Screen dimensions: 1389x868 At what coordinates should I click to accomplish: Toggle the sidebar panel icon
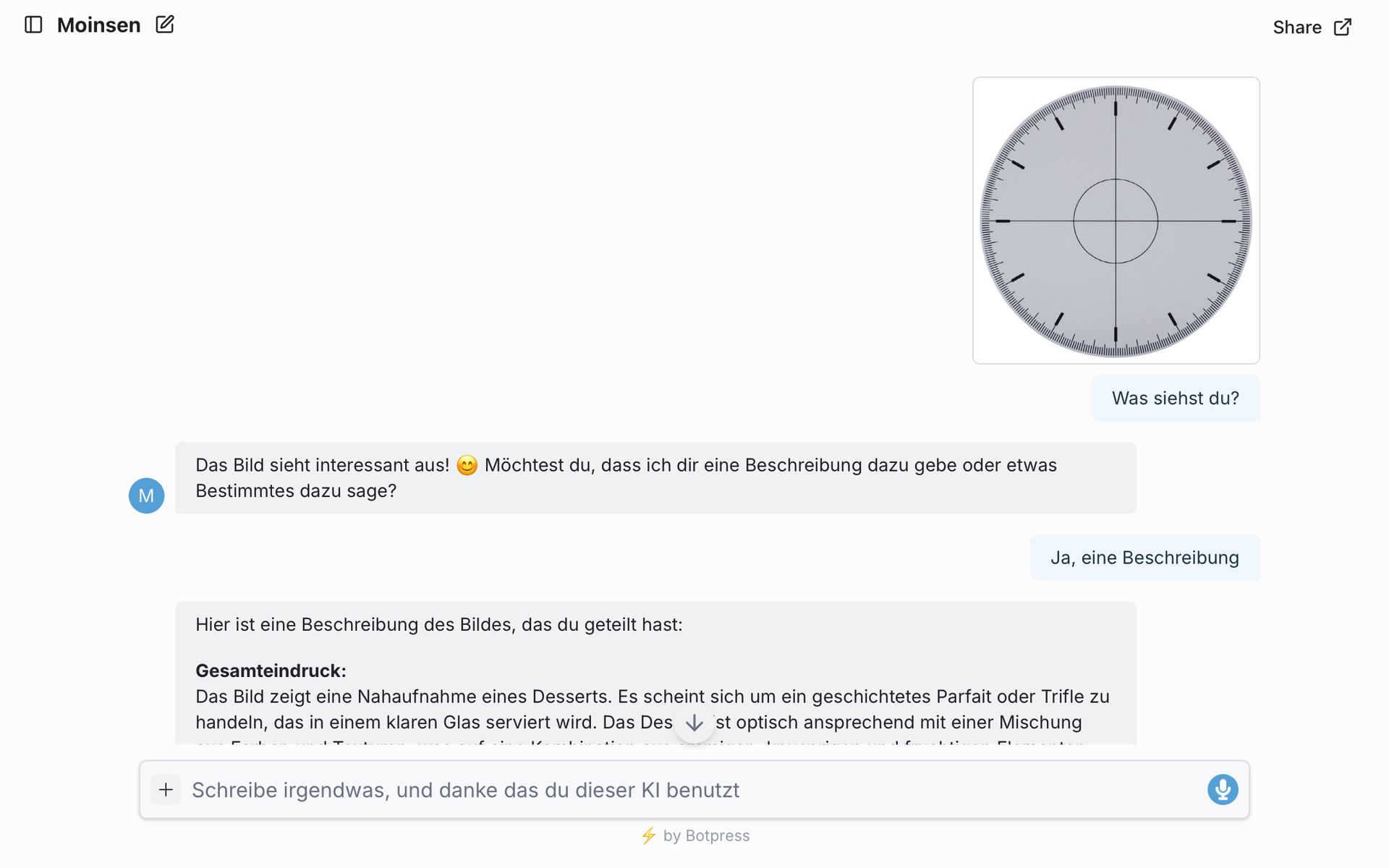click(x=33, y=25)
